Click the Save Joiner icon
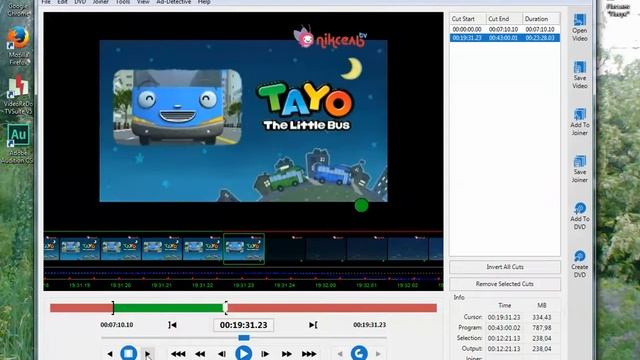 coord(580,162)
